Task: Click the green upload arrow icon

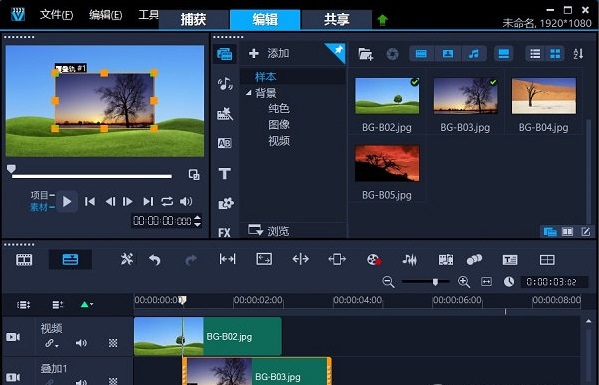Action: [382, 20]
